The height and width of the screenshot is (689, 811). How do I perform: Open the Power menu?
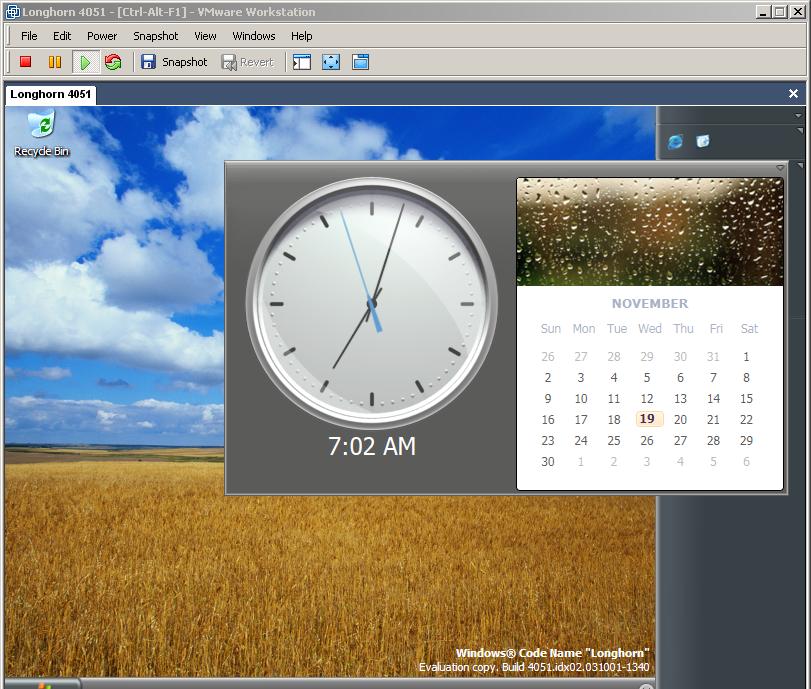pos(102,36)
